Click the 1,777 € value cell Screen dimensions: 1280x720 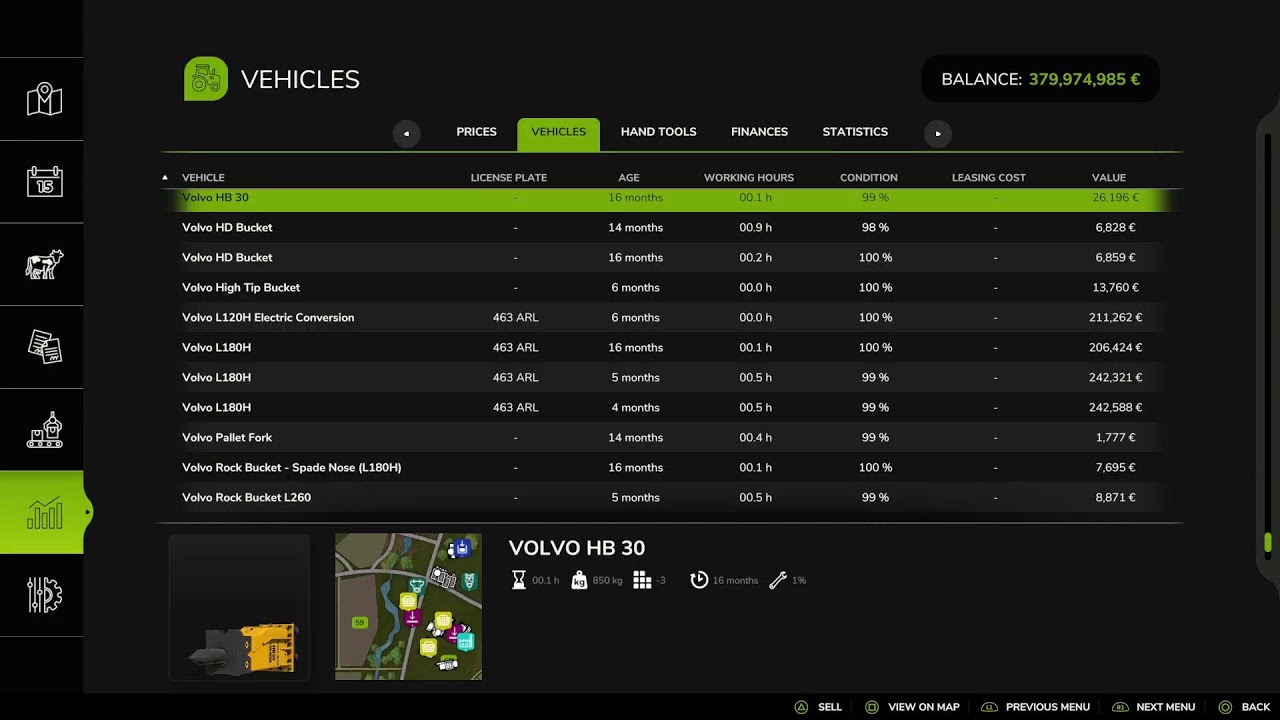pyautogui.click(x=1115, y=438)
